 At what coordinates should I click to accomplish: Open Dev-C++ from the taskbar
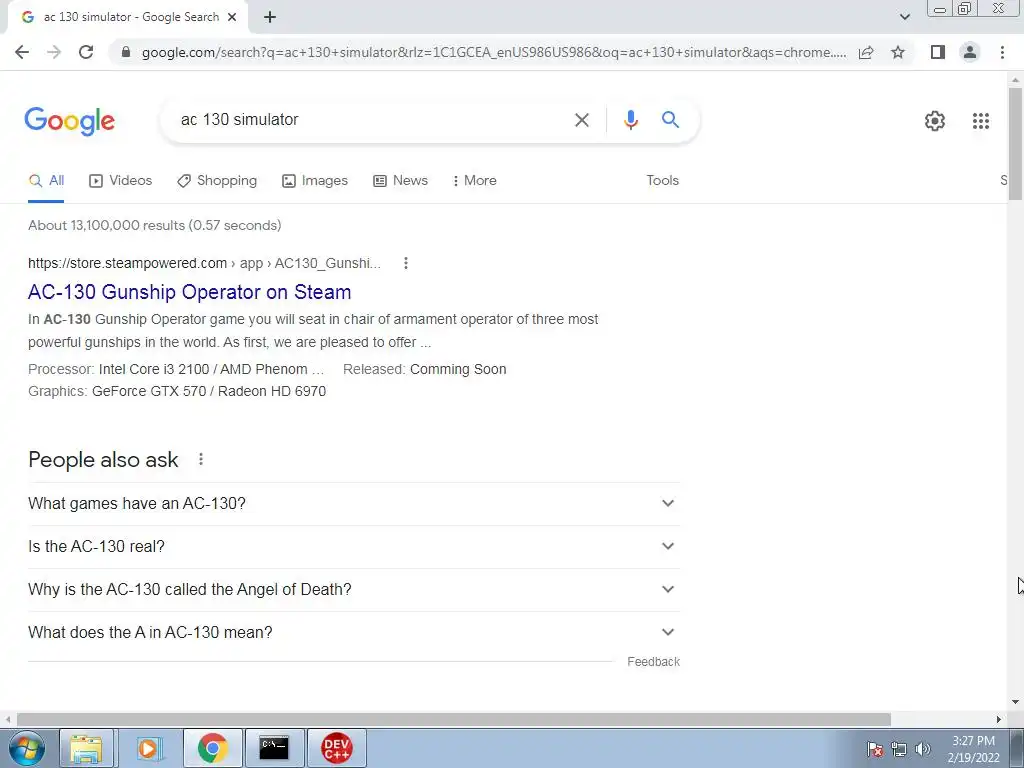click(x=336, y=748)
